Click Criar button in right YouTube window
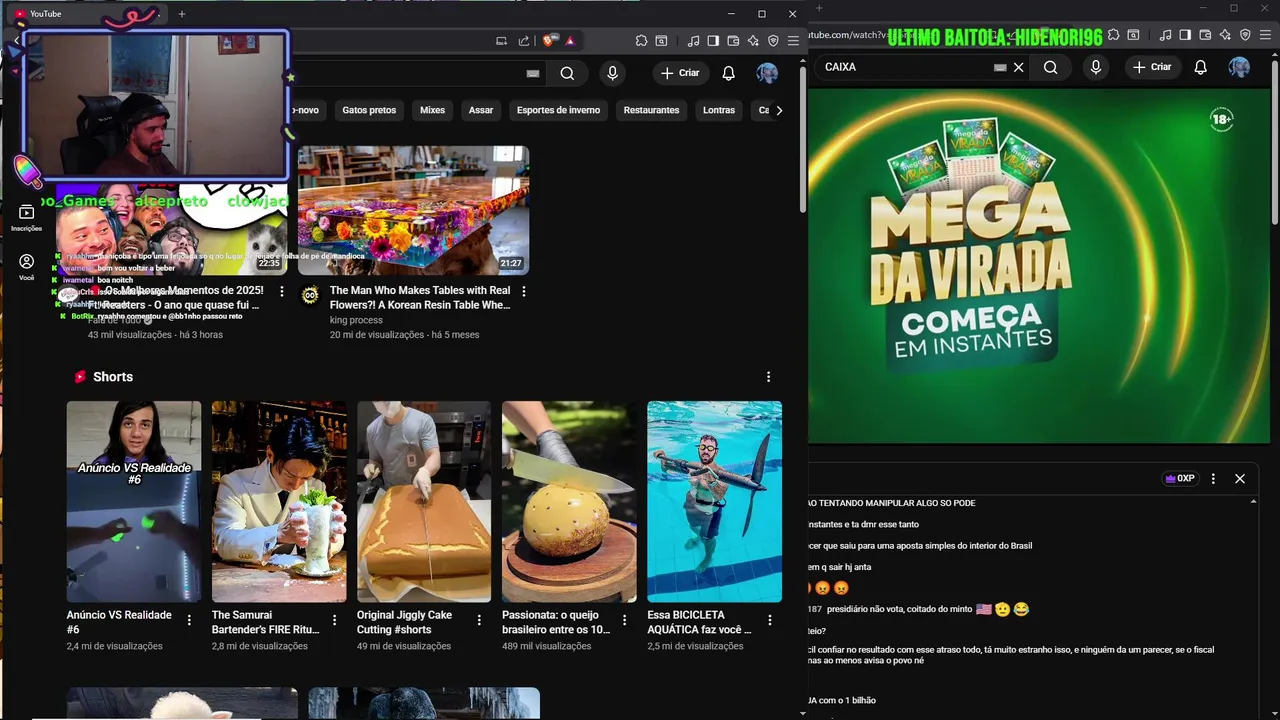Viewport: 1280px width, 720px height. [1152, 67]
